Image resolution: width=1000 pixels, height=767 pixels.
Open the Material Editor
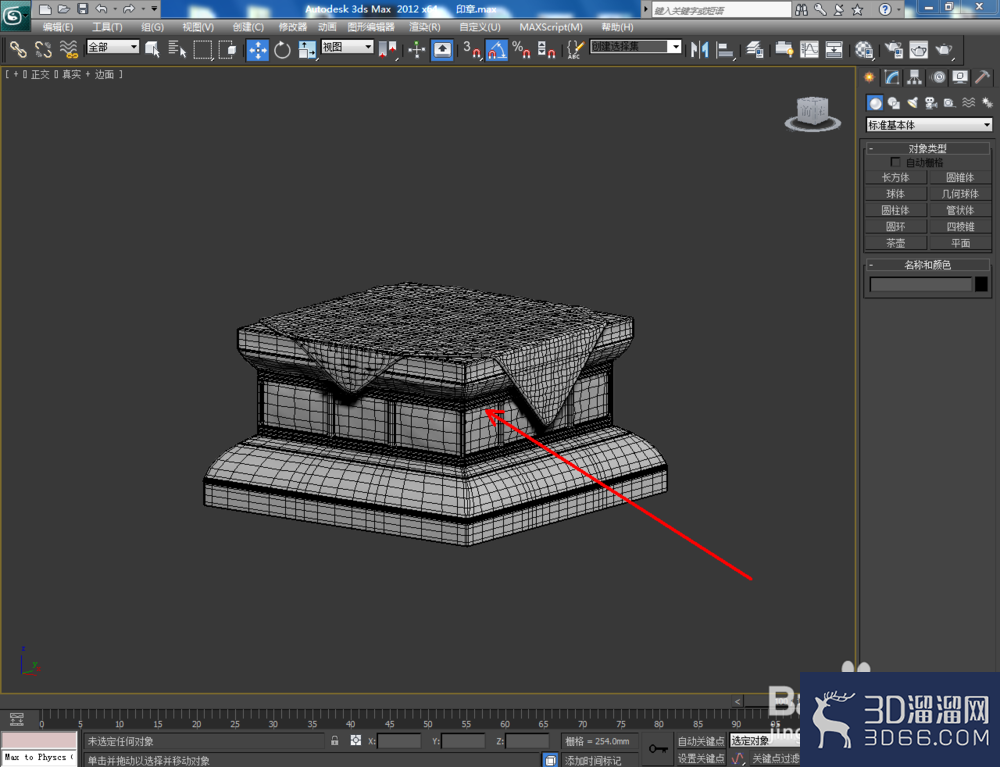coord(864,50)
